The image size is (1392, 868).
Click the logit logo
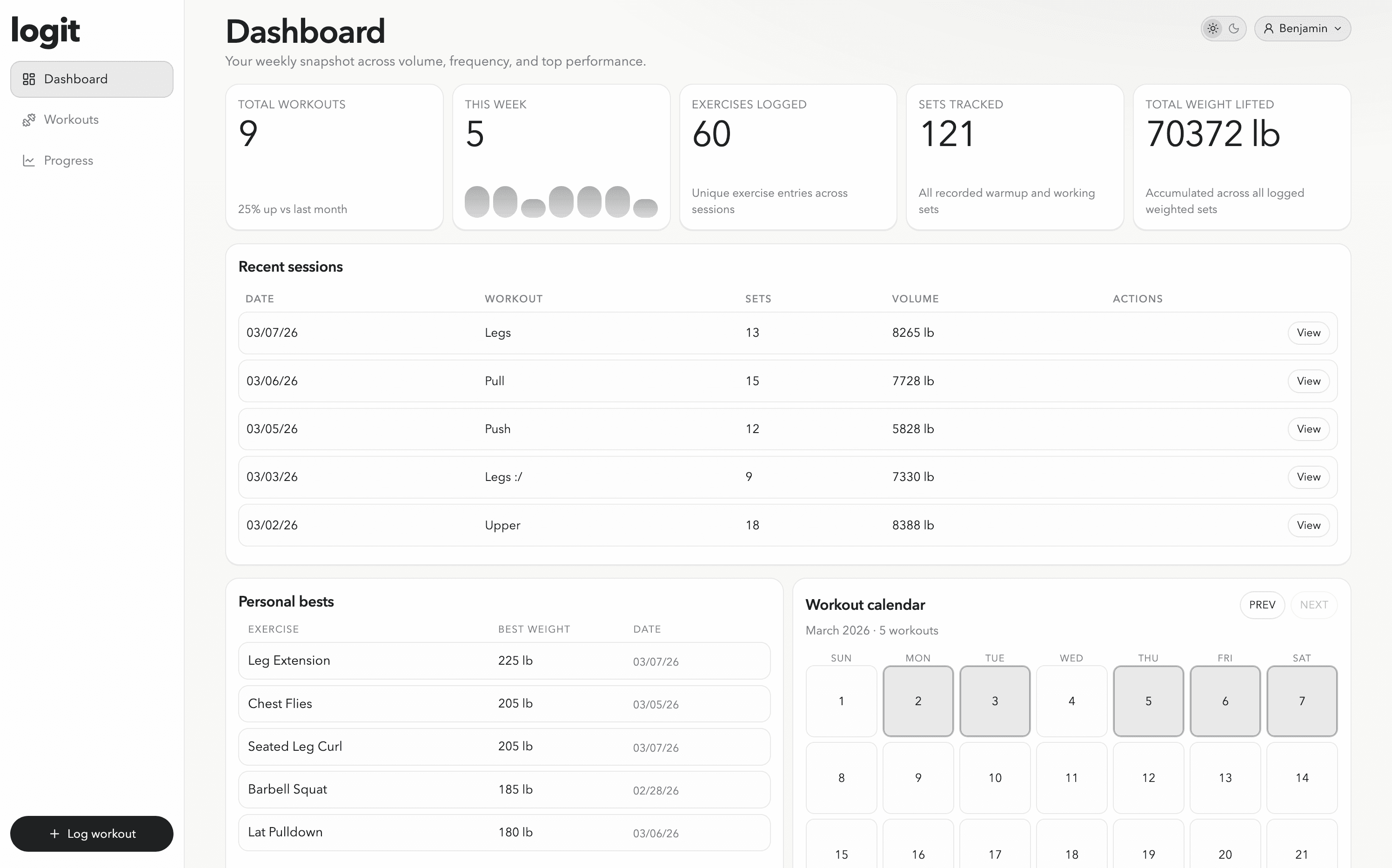(45, 31)
